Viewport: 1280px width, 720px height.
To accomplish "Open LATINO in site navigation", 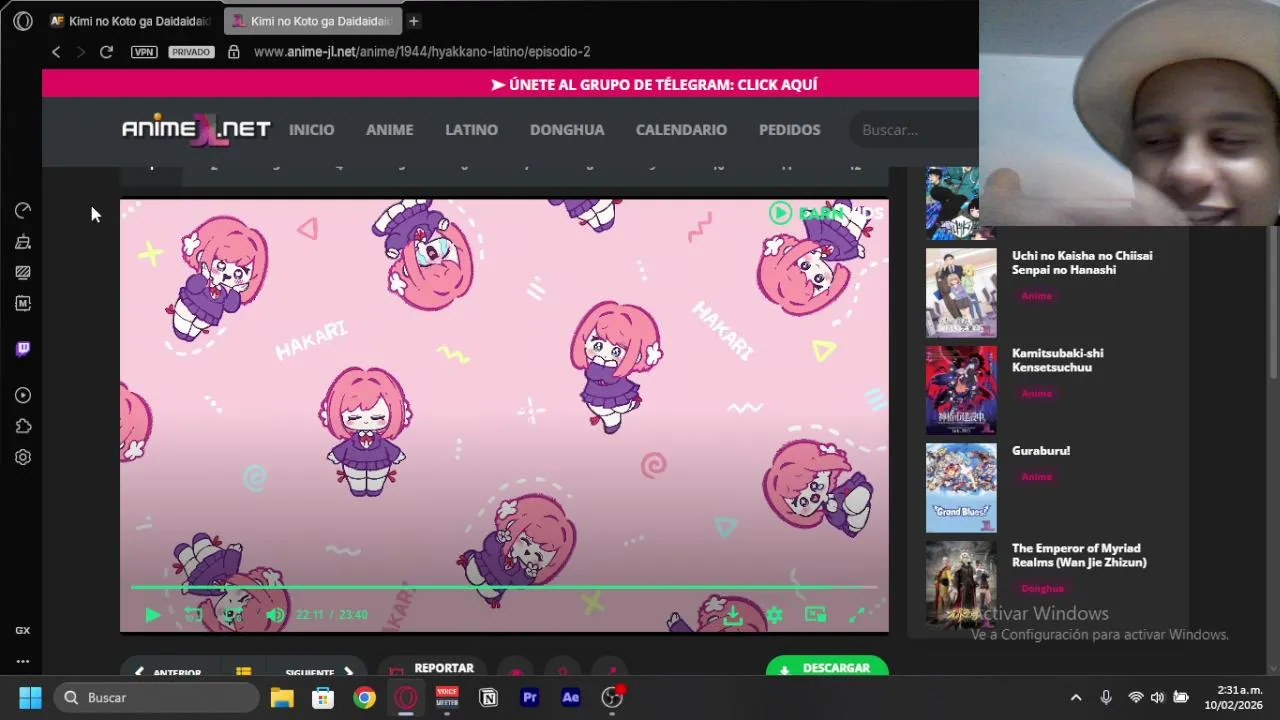I will (x=471, y=130).
